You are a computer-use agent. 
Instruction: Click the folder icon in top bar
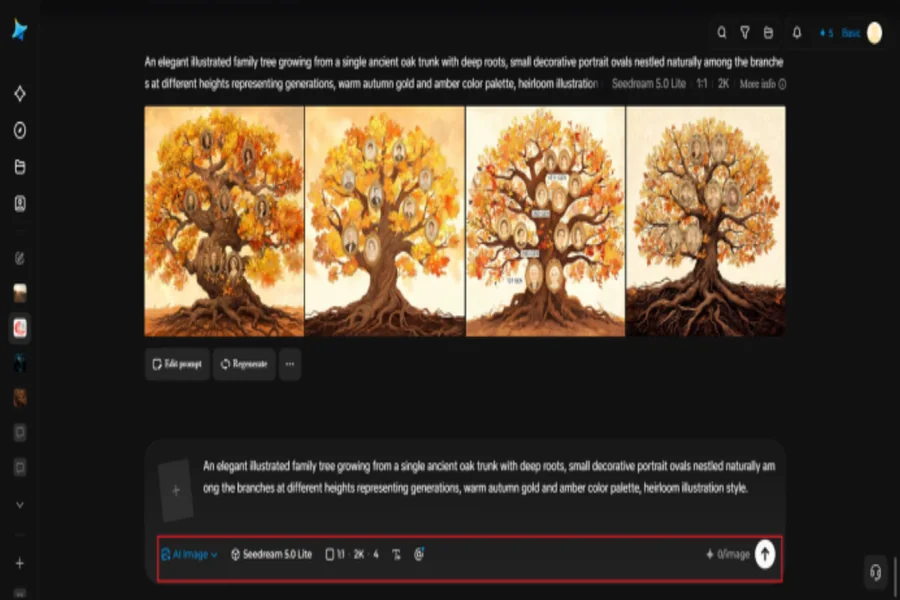point(768,33)
